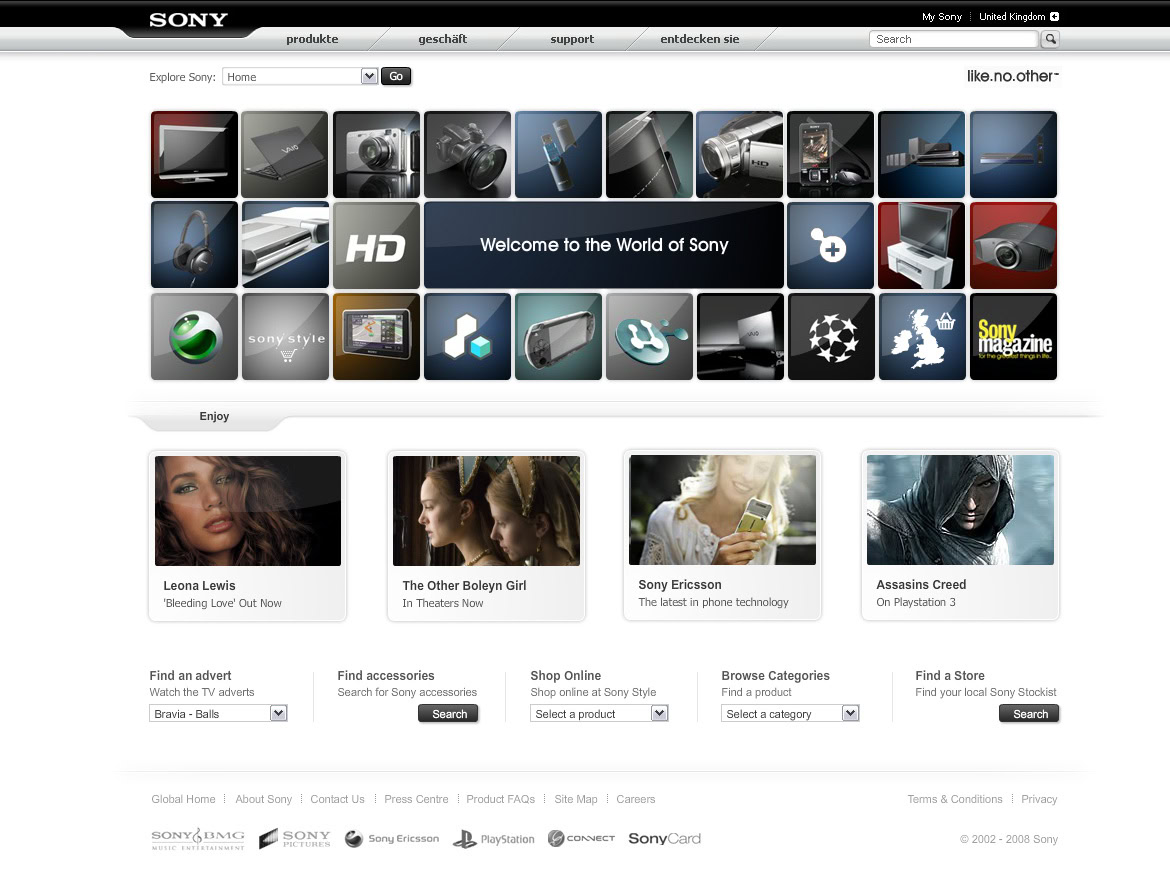1170x889 pixels.
Task: Select the GPS navigation device tile
Action: pos(376,336)
